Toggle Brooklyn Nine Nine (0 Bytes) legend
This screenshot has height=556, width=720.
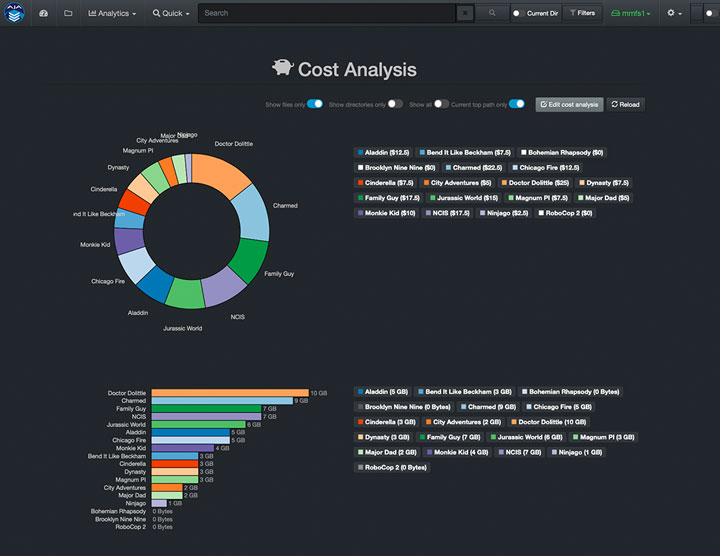404,407
